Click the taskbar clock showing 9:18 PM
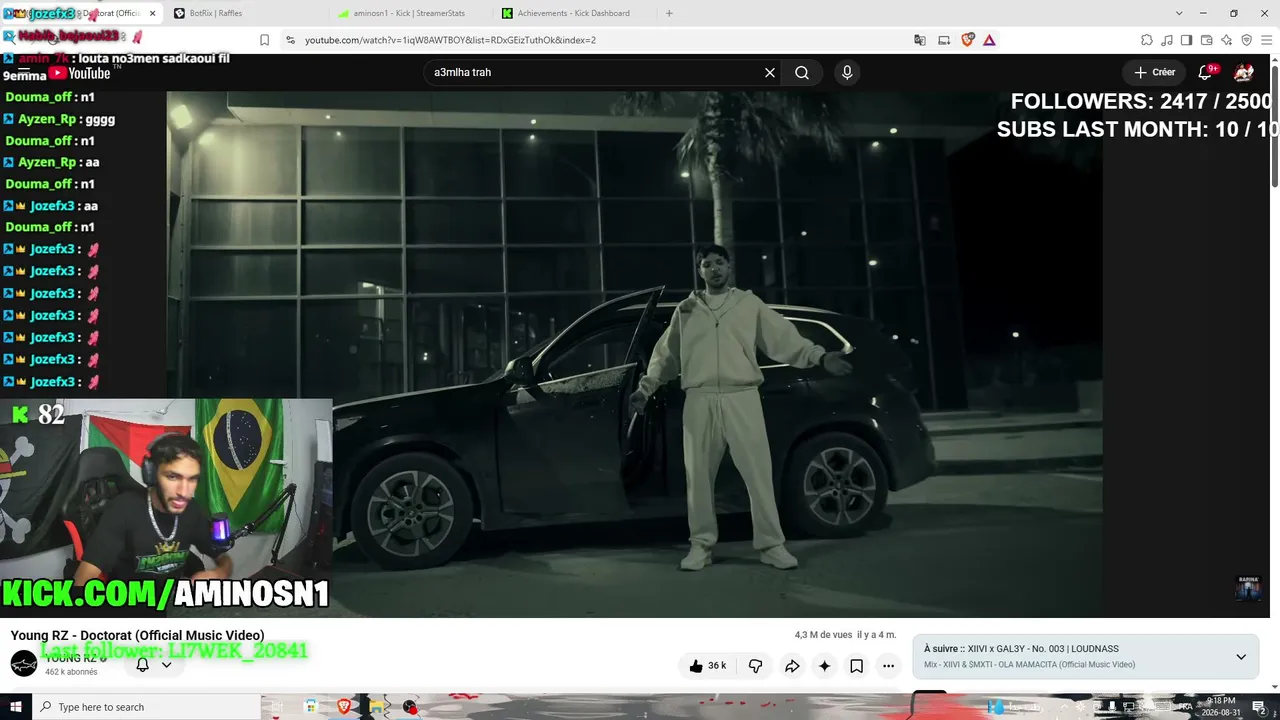Screen dimensions: 1280x720 point(1220,707)
